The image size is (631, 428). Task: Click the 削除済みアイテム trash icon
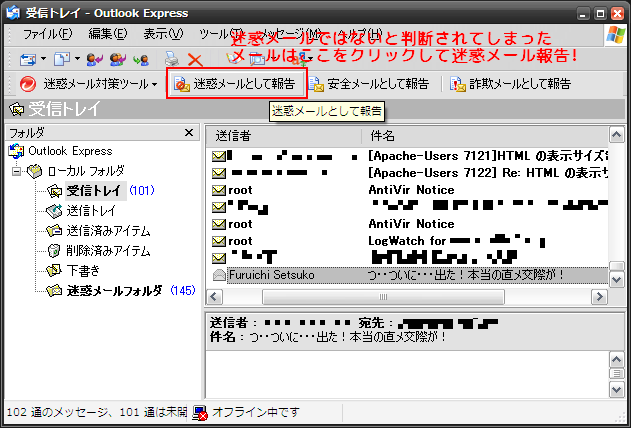(x=54, y=251)
